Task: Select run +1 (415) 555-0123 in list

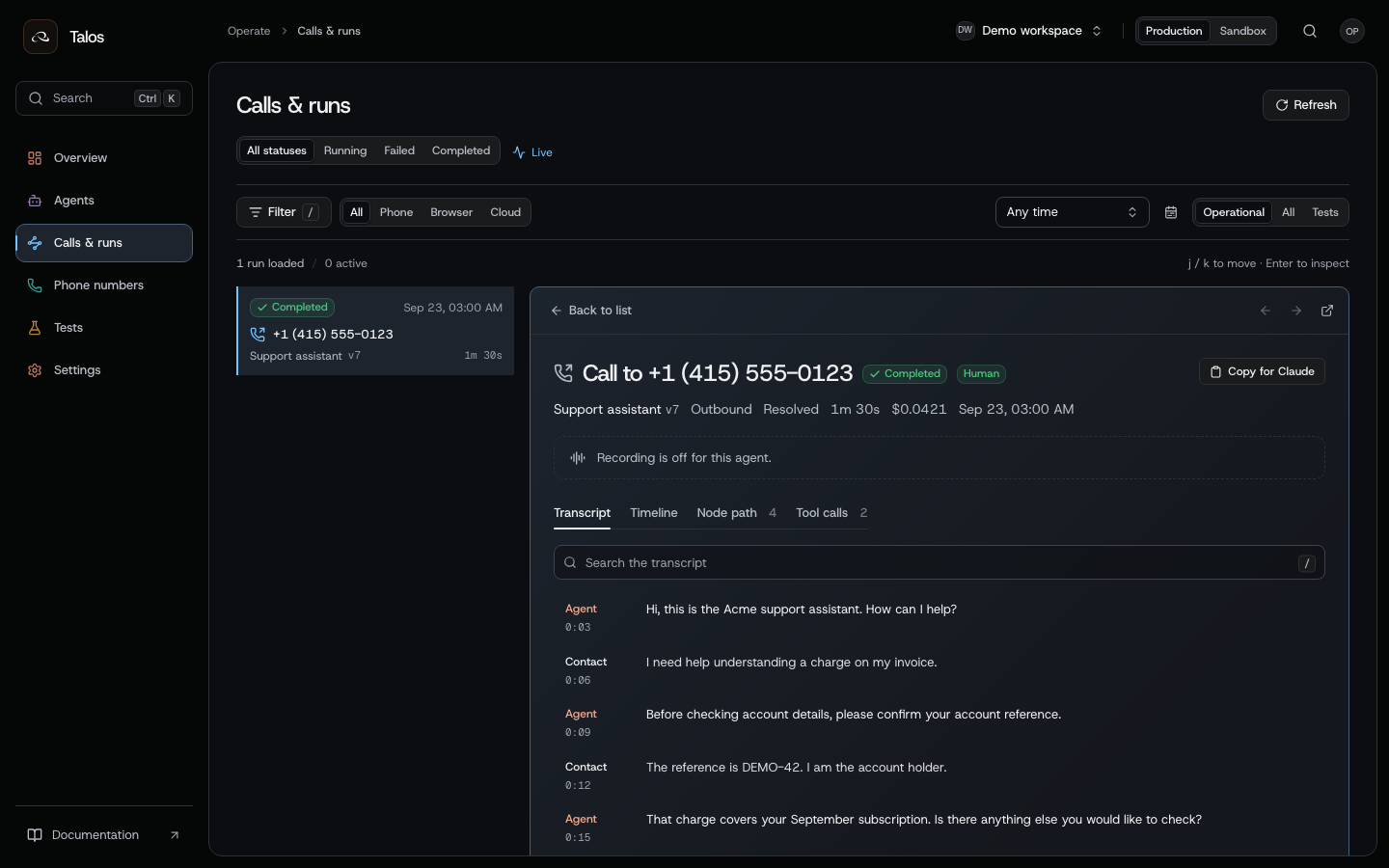Action: point(375,331)
